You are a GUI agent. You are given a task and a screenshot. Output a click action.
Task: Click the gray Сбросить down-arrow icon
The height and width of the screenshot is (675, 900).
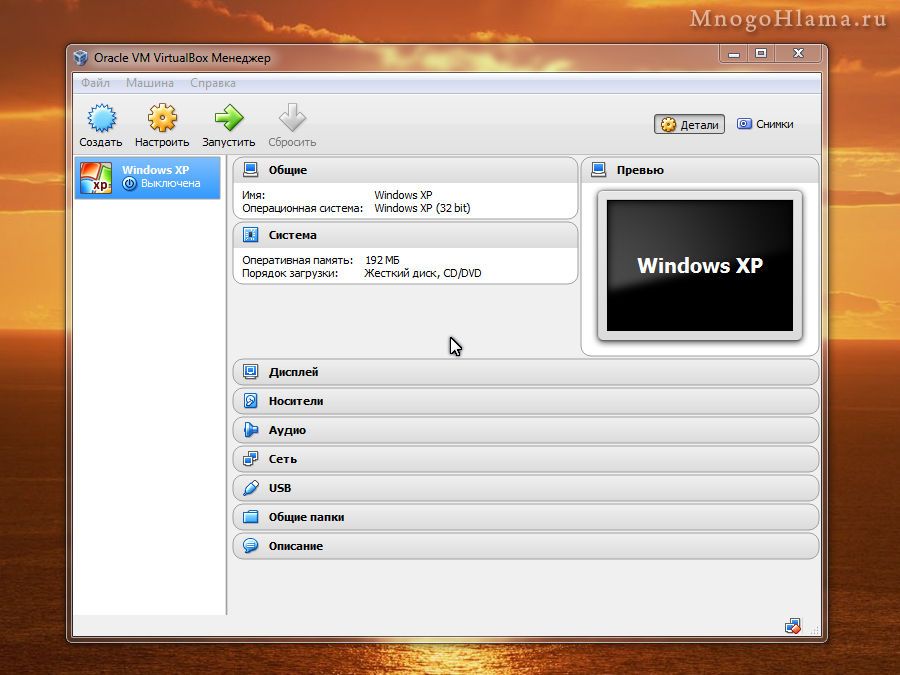pos(292,118)
